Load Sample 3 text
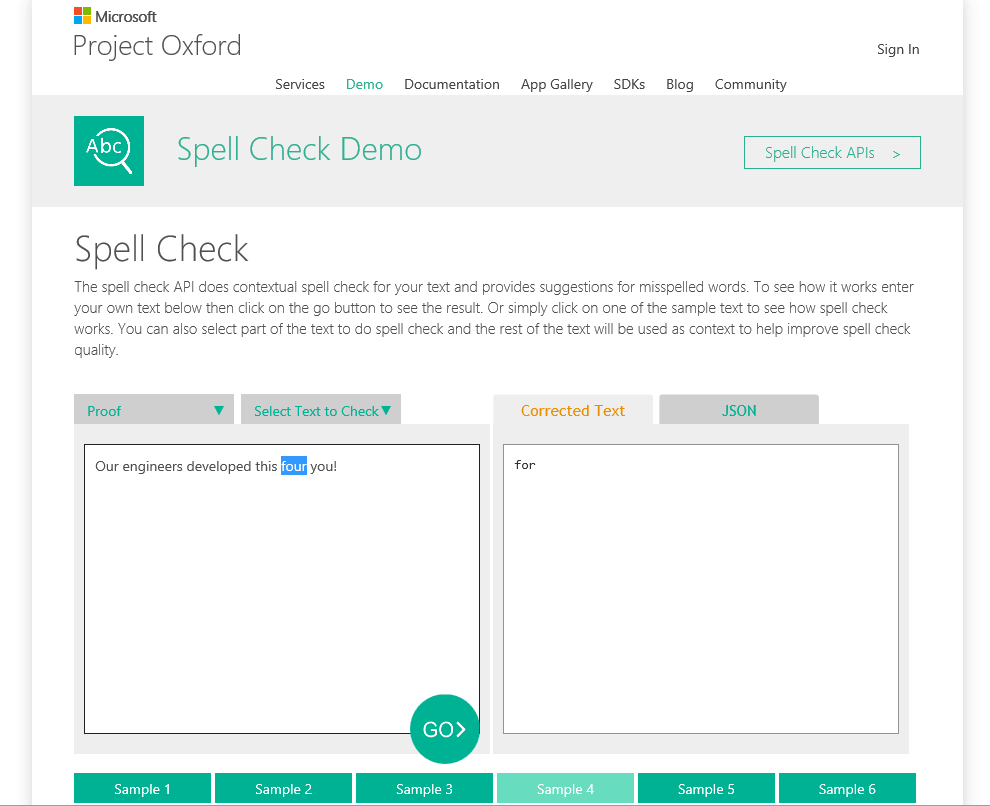 coord(424,789)
